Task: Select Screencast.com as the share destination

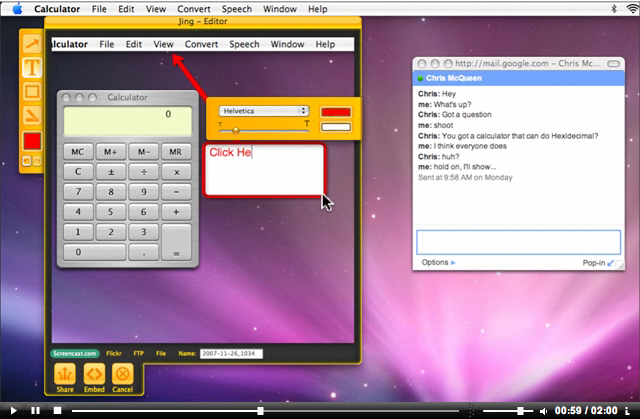Action: 72,353
